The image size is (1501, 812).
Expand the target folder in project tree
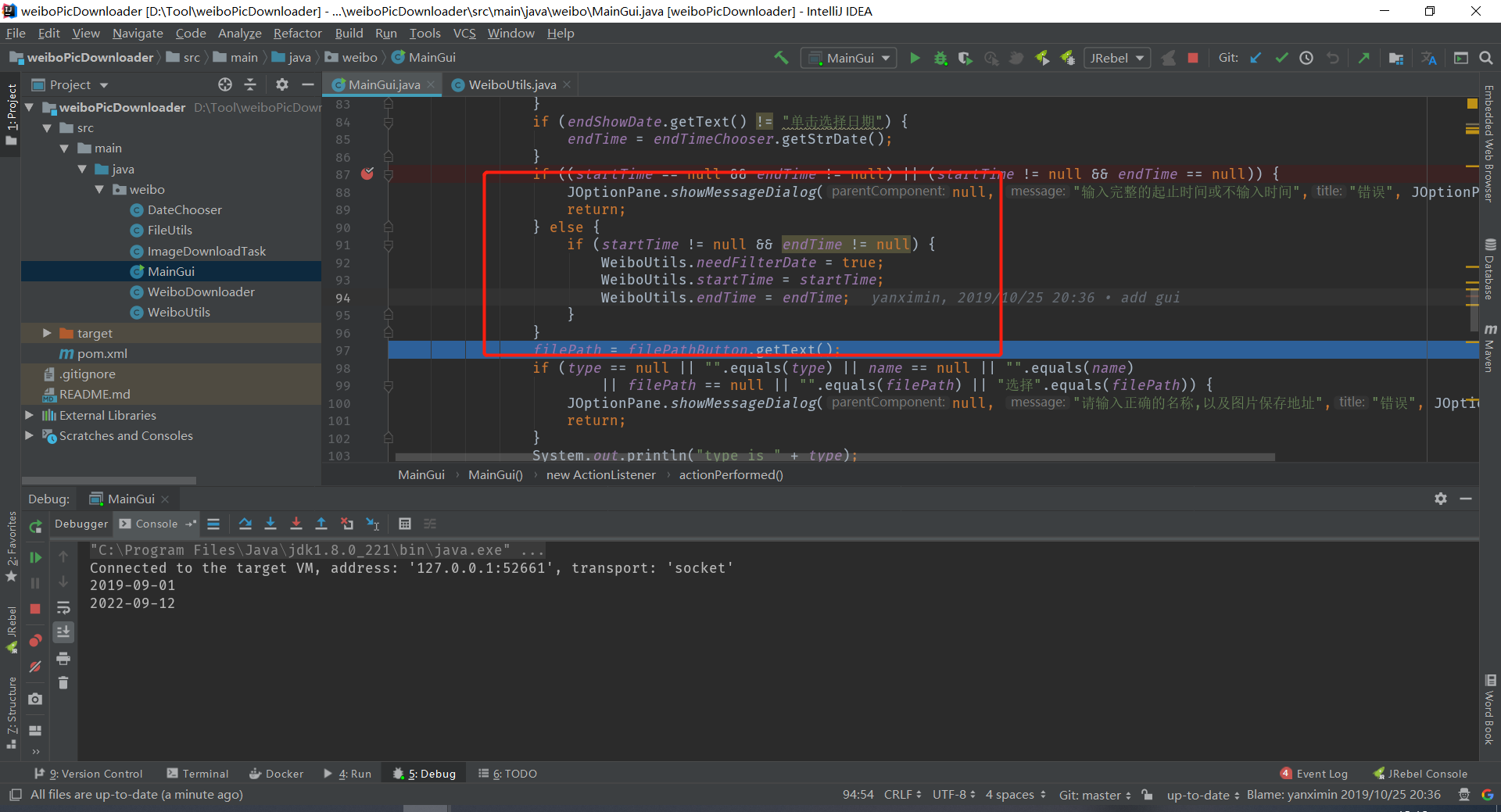pos(47,333)
